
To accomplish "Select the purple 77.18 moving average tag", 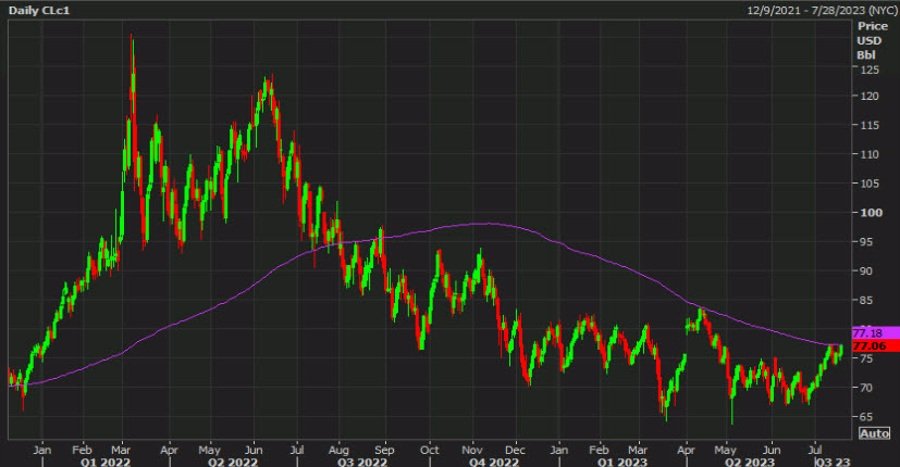I will (x=865, y=331).
